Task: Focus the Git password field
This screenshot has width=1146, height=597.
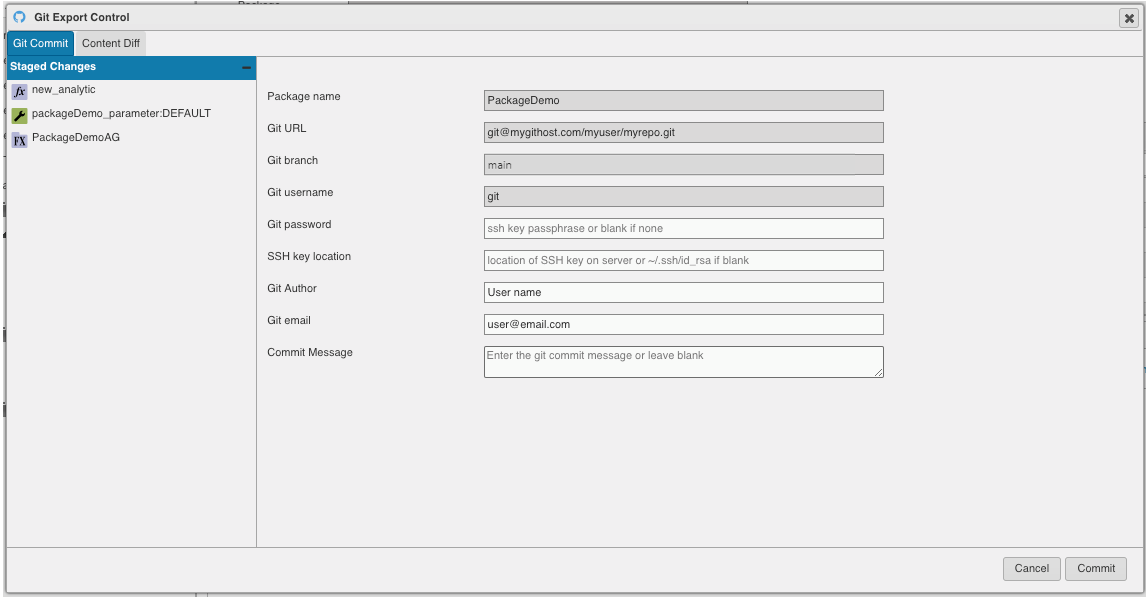Action: [x=683, y=228]
